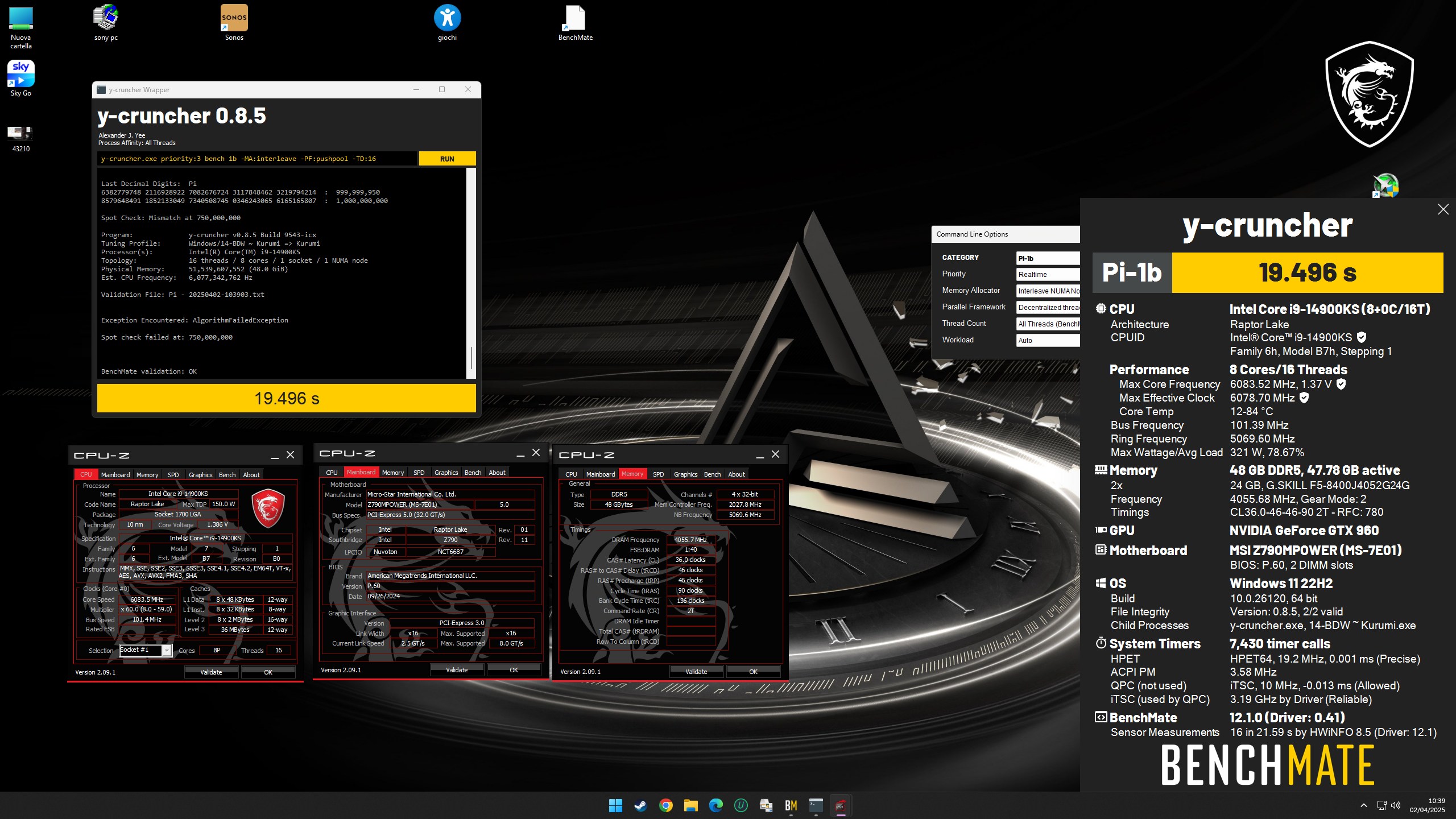
Task: Open the green U uninstaller taskbar icon
Action: pyautogui.click(x=741, y=805)
